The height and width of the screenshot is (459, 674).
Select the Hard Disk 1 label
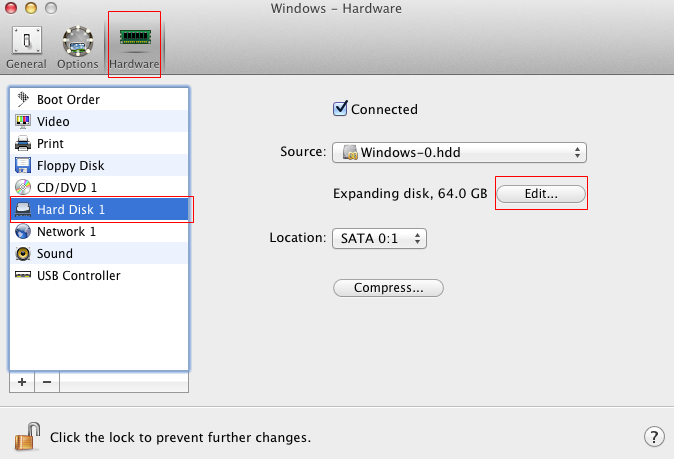point(71,209)
